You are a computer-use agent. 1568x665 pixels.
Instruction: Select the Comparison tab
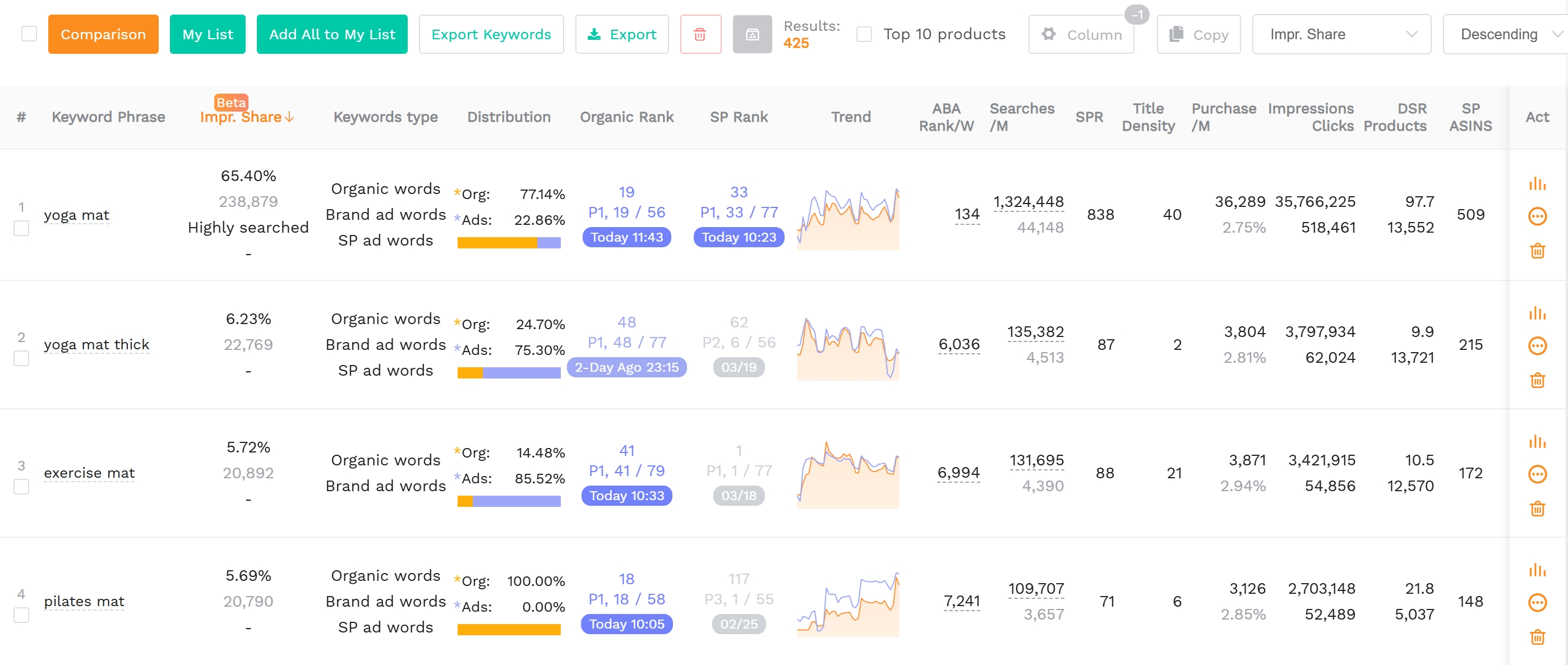103,34
